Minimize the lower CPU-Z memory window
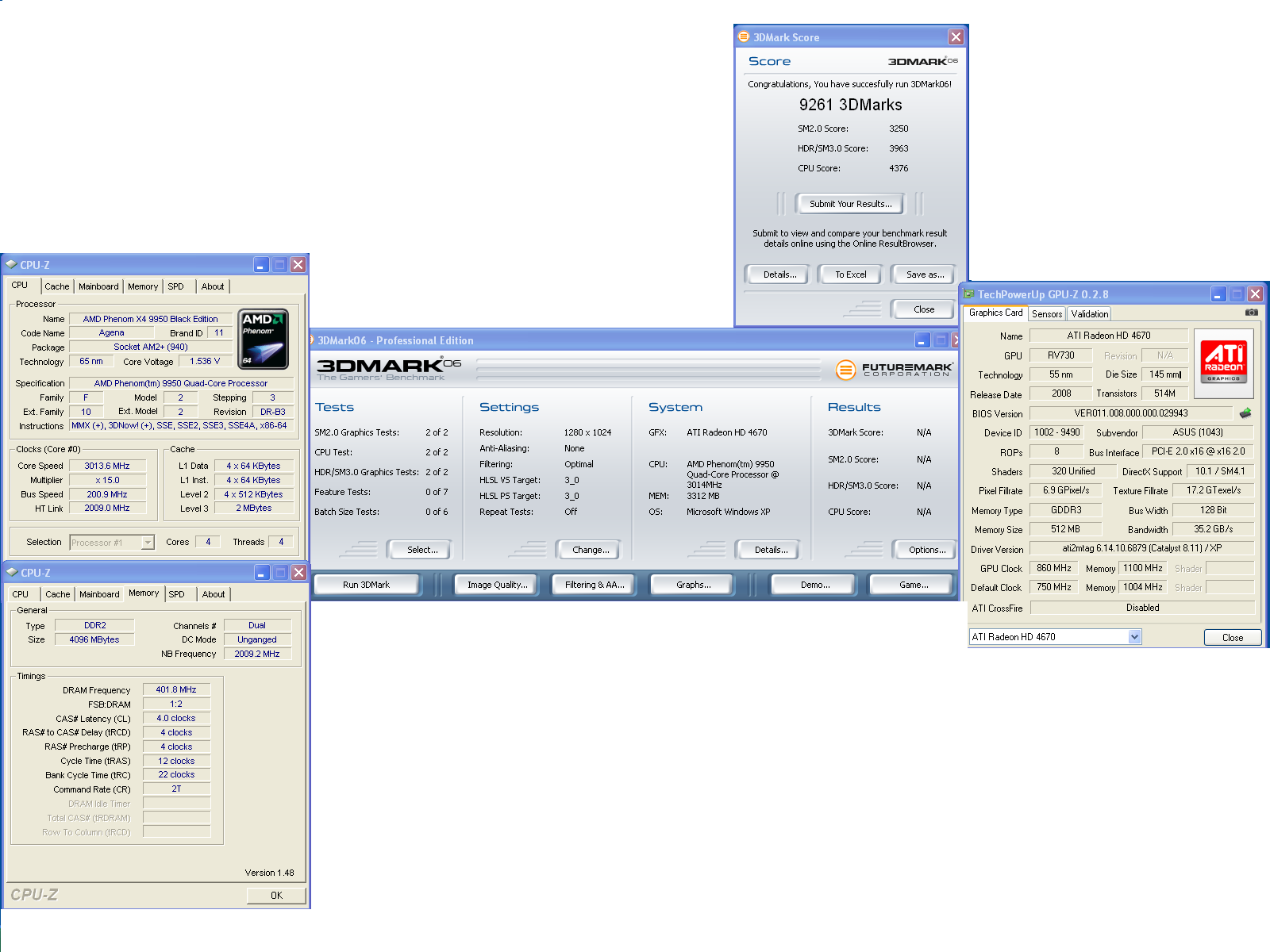This screenshot has width=1270, height=952. pyautogui.click(x=262, y=573)
